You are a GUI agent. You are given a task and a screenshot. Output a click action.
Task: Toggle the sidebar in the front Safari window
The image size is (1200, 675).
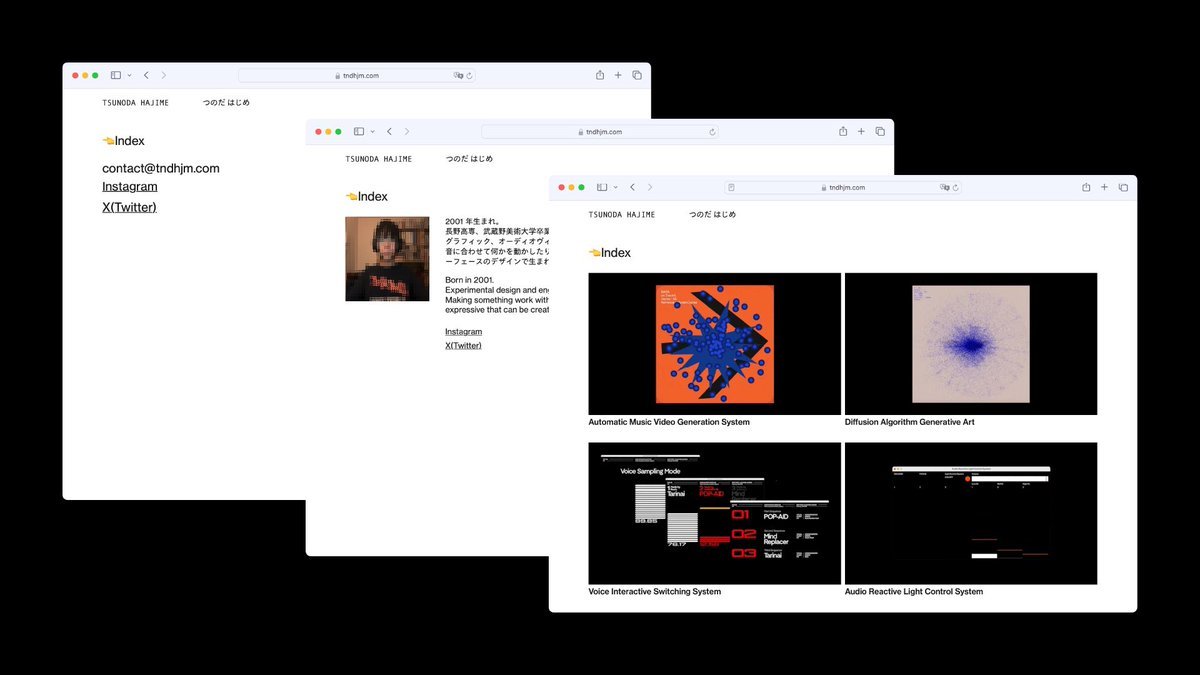tap(602, 187)
